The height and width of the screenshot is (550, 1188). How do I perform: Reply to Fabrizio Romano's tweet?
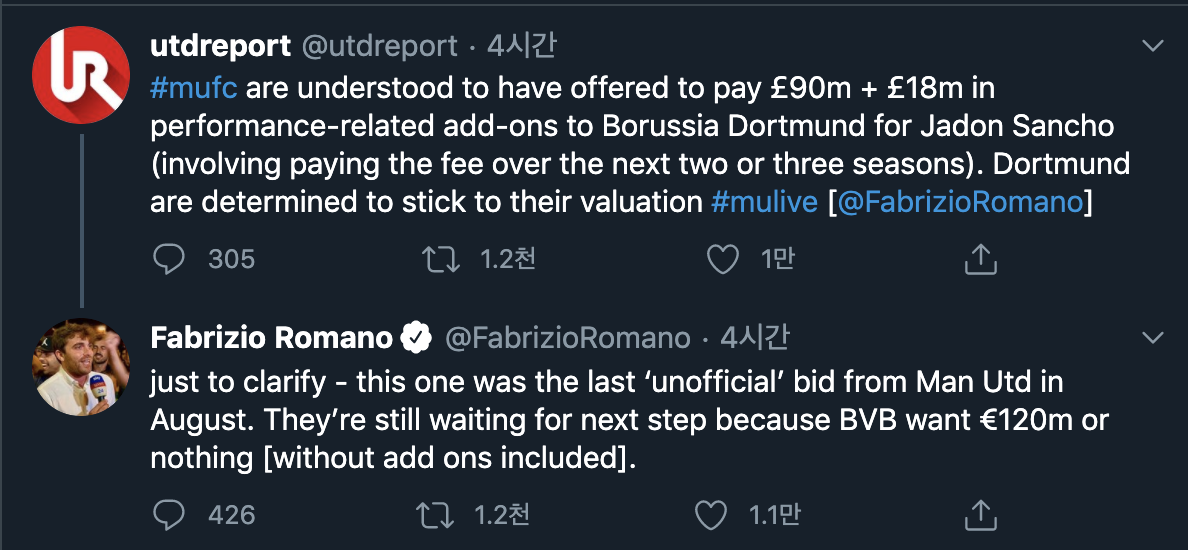170,515
